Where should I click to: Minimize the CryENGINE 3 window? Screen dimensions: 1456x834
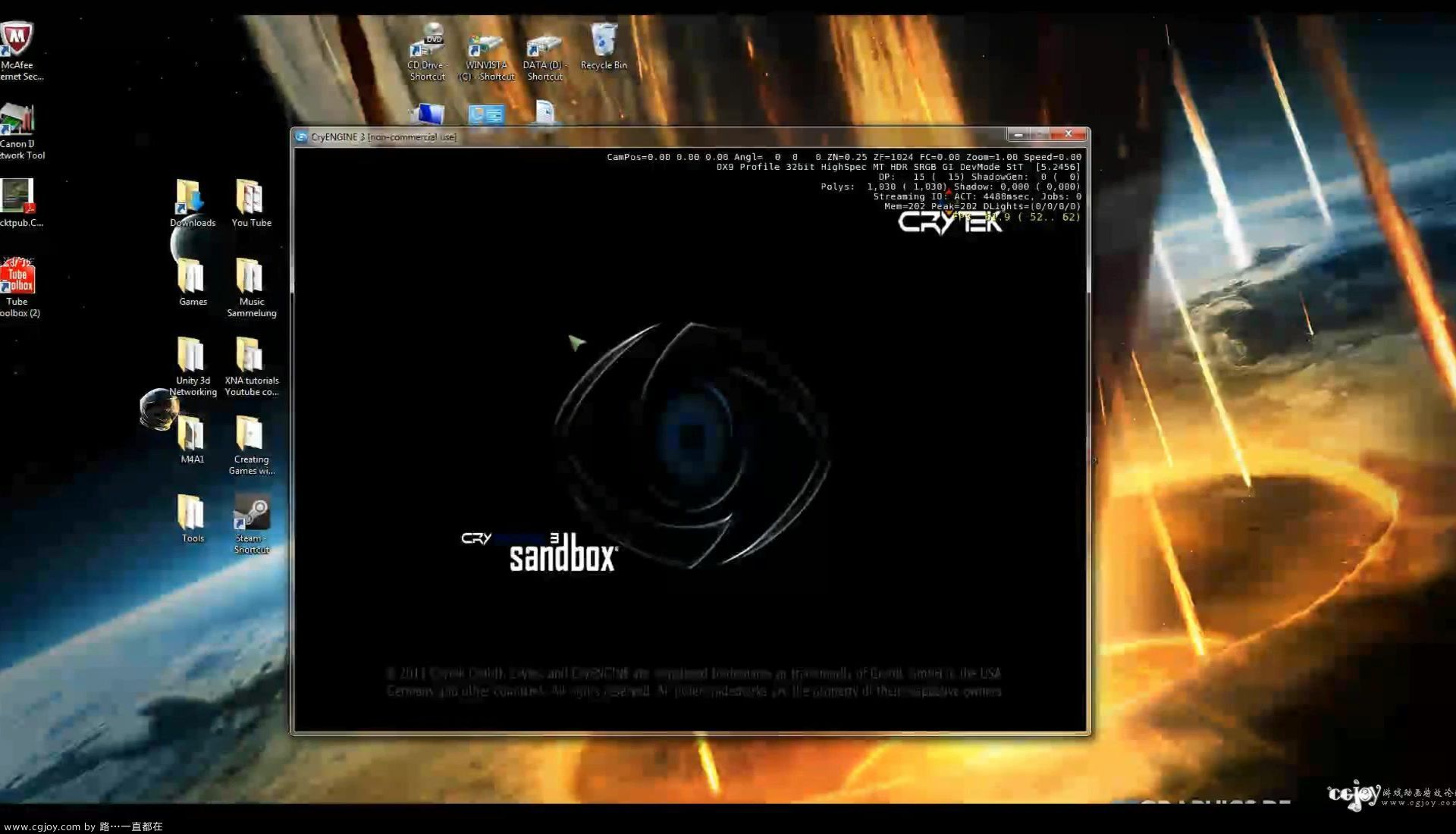tap(1018, 134)
